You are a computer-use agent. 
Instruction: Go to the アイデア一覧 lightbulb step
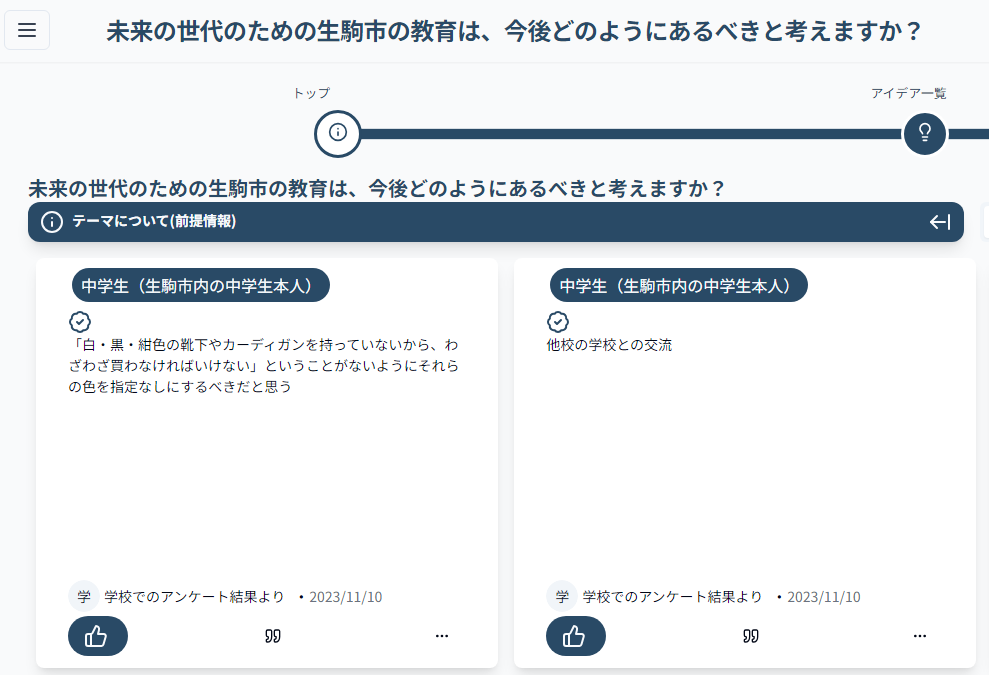pyautogui.click(x=925, y=133)
